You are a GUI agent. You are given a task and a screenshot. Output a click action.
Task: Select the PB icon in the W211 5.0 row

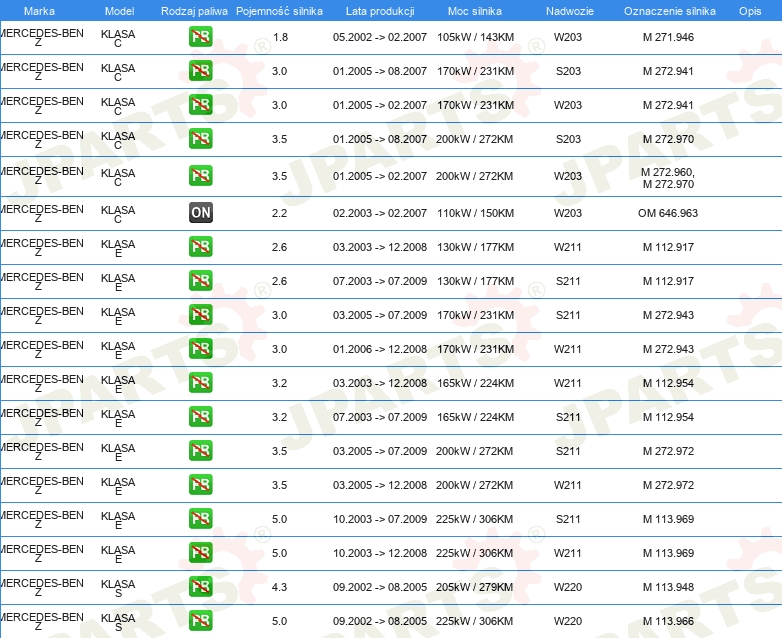click(200, 552)
